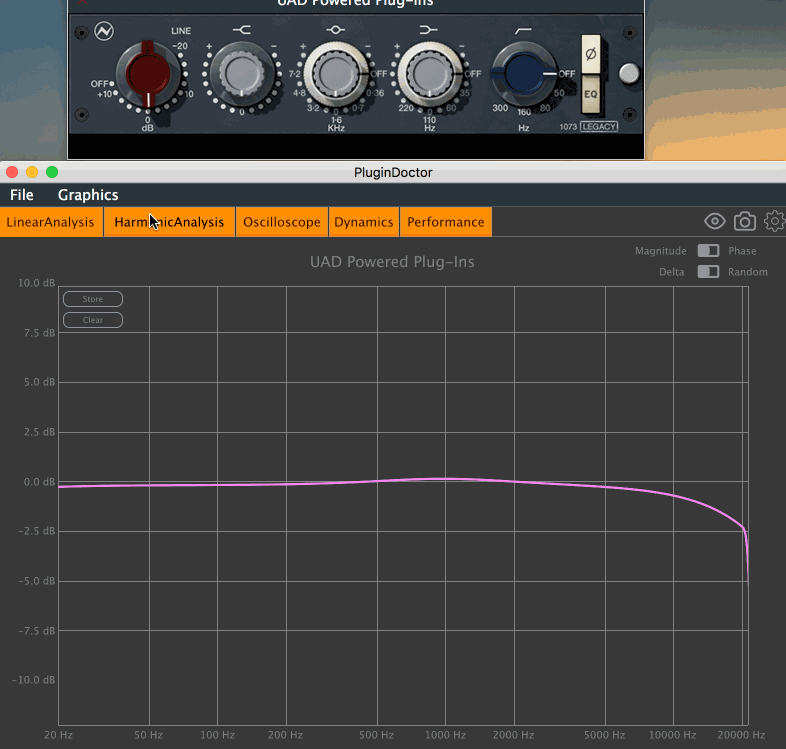Click the LINE label near gain knob
786x749 pixels.
tap(181, 31)
